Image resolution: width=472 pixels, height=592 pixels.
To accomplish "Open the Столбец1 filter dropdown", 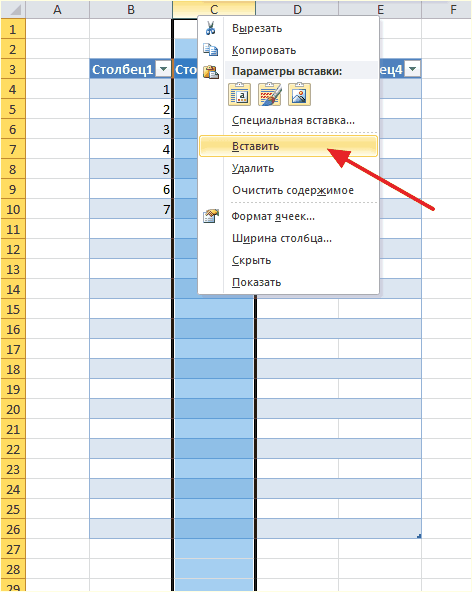I will 164,69.
